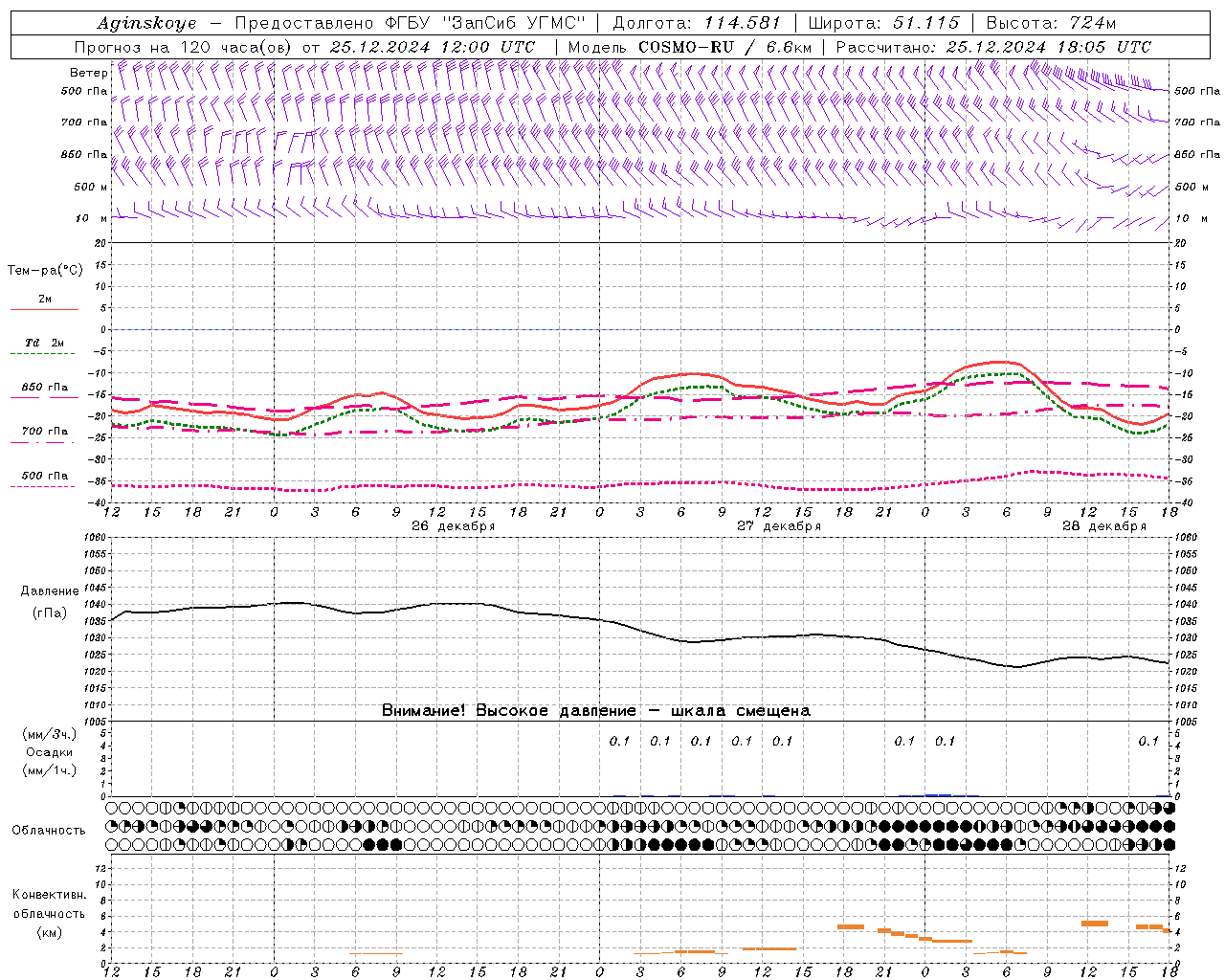
Task: Click the "500 гПа" entry in temperature legend
Action: [x=44, y=476]
